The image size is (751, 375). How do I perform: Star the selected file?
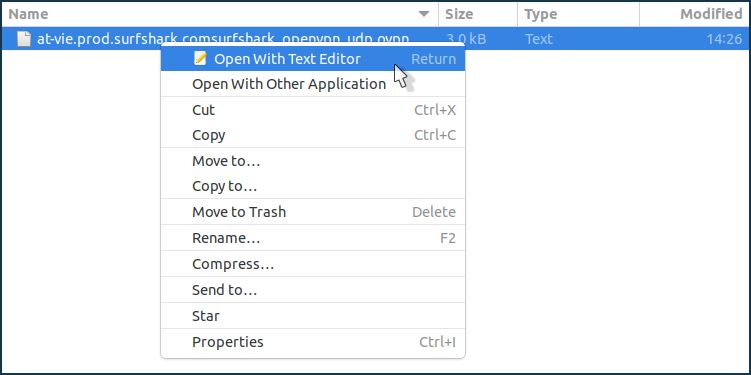[313, 316]
